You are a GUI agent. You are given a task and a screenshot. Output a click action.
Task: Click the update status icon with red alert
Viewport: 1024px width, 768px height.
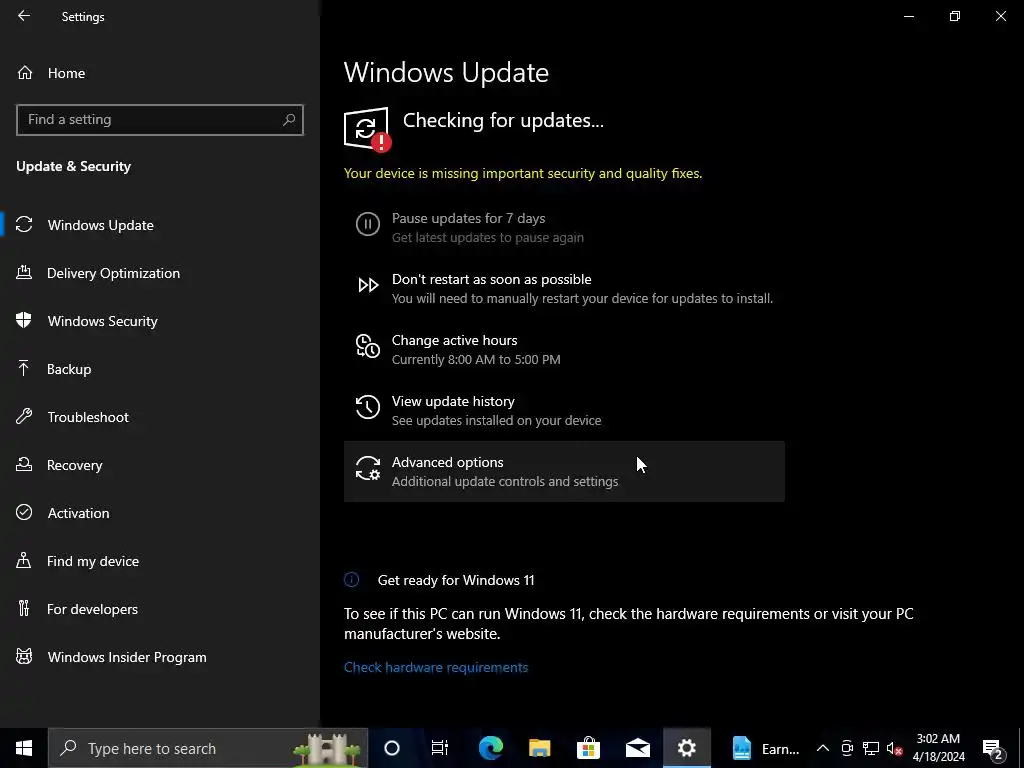tap(367, 129)
